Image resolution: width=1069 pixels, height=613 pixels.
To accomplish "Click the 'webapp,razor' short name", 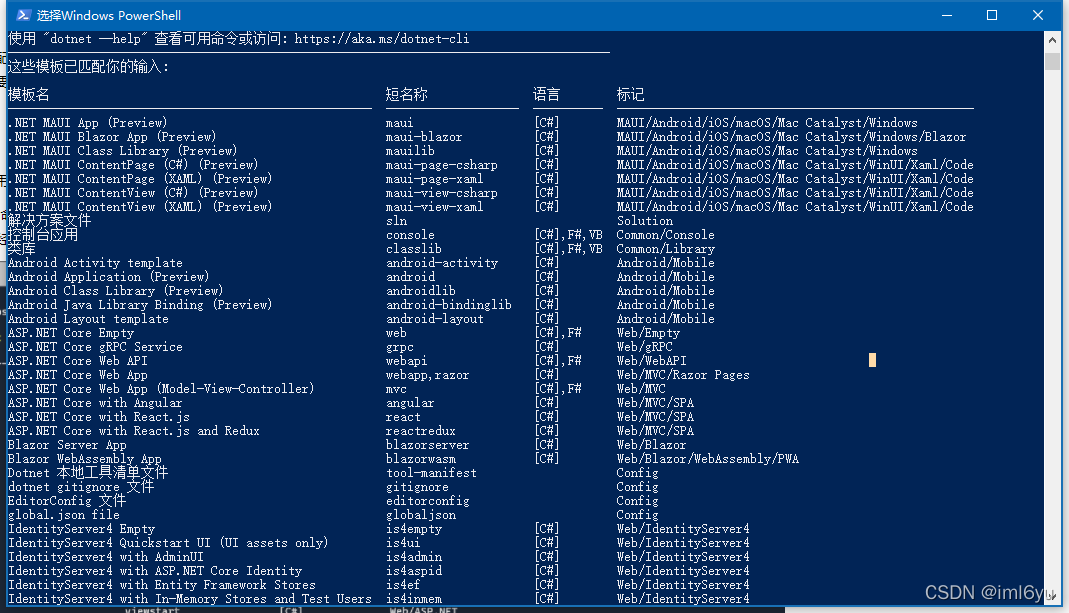I will pyautogui.click(x=427, y=375).
